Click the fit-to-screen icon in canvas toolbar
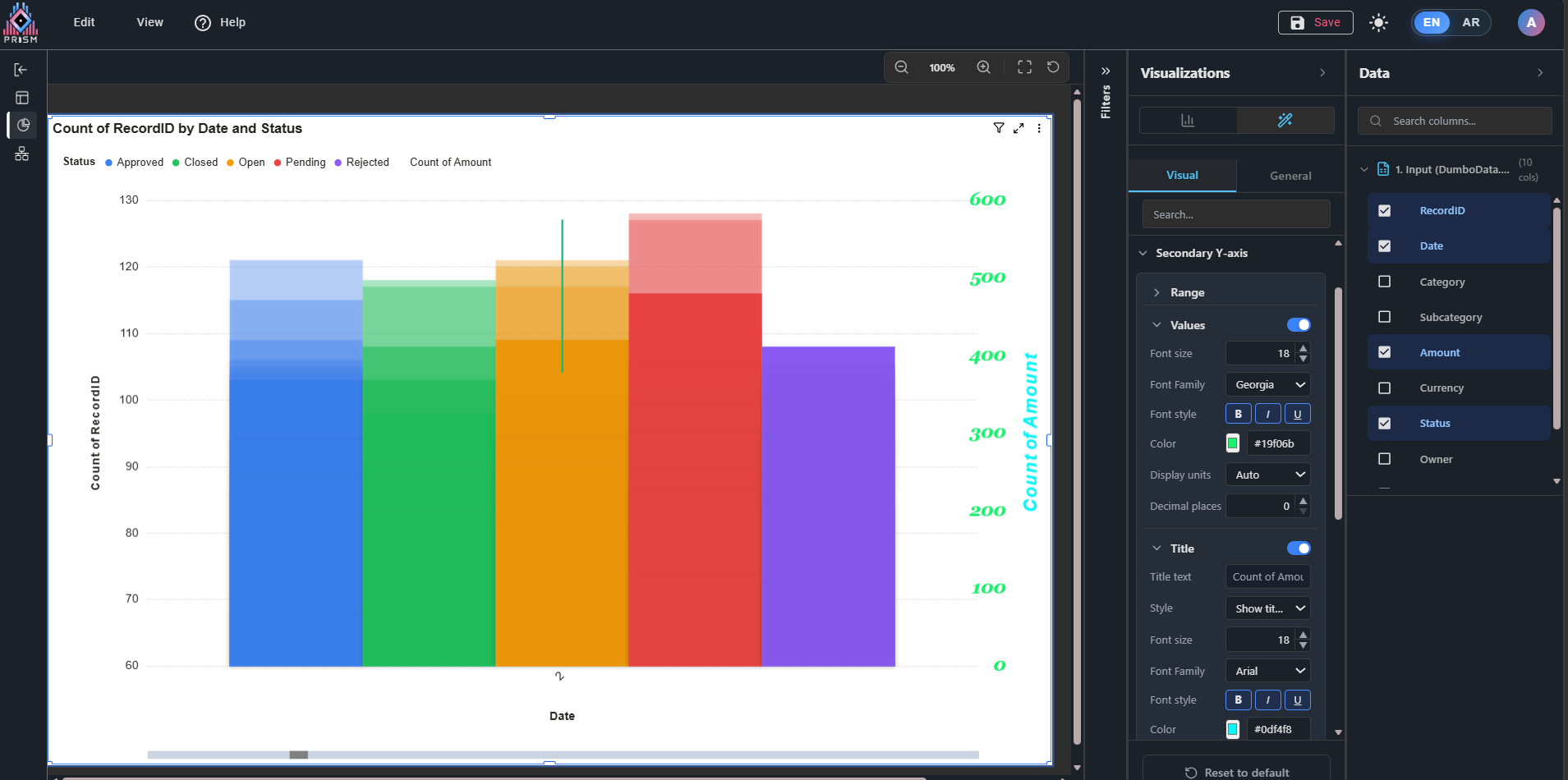 tap(1024, 67)
